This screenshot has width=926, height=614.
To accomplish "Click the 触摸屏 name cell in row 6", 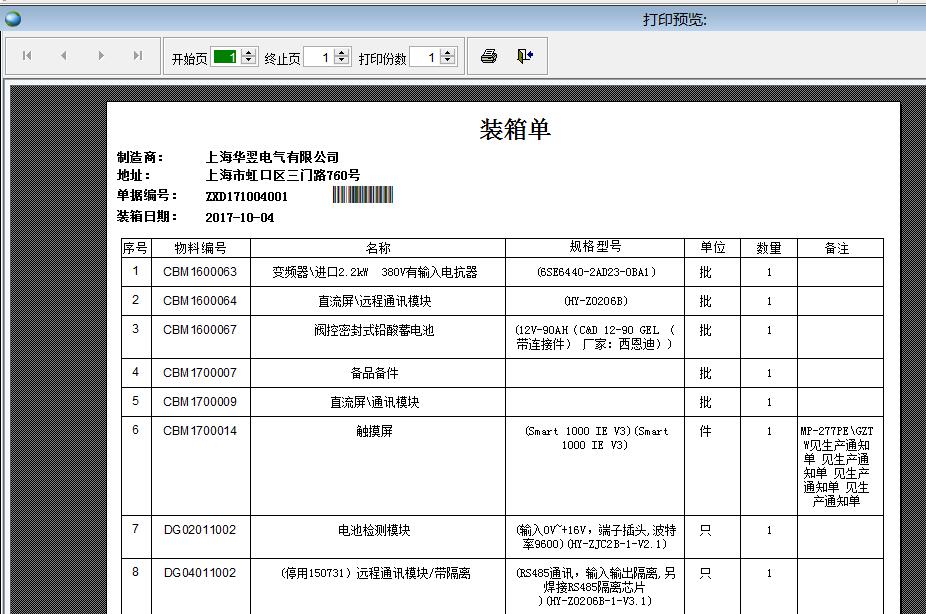I will (377, 431).
